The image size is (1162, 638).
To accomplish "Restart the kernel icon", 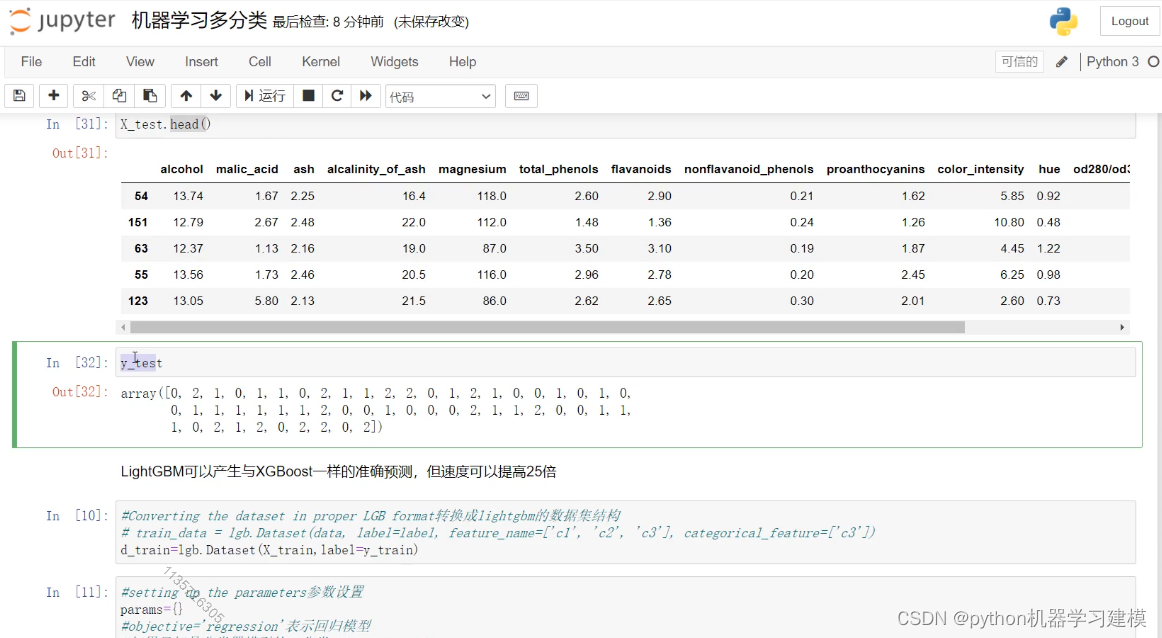I will click(x=336, y=96).
